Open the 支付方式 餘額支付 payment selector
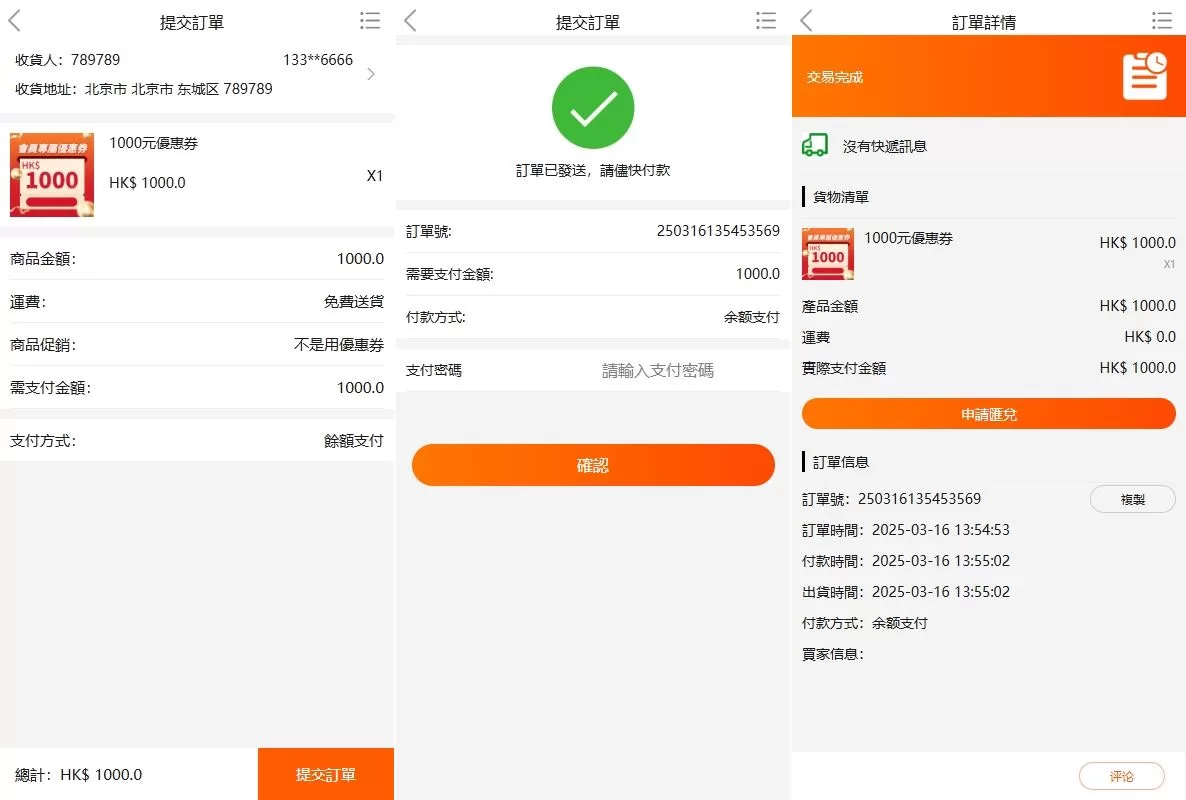1186x800 pixels. click(197, 441)
